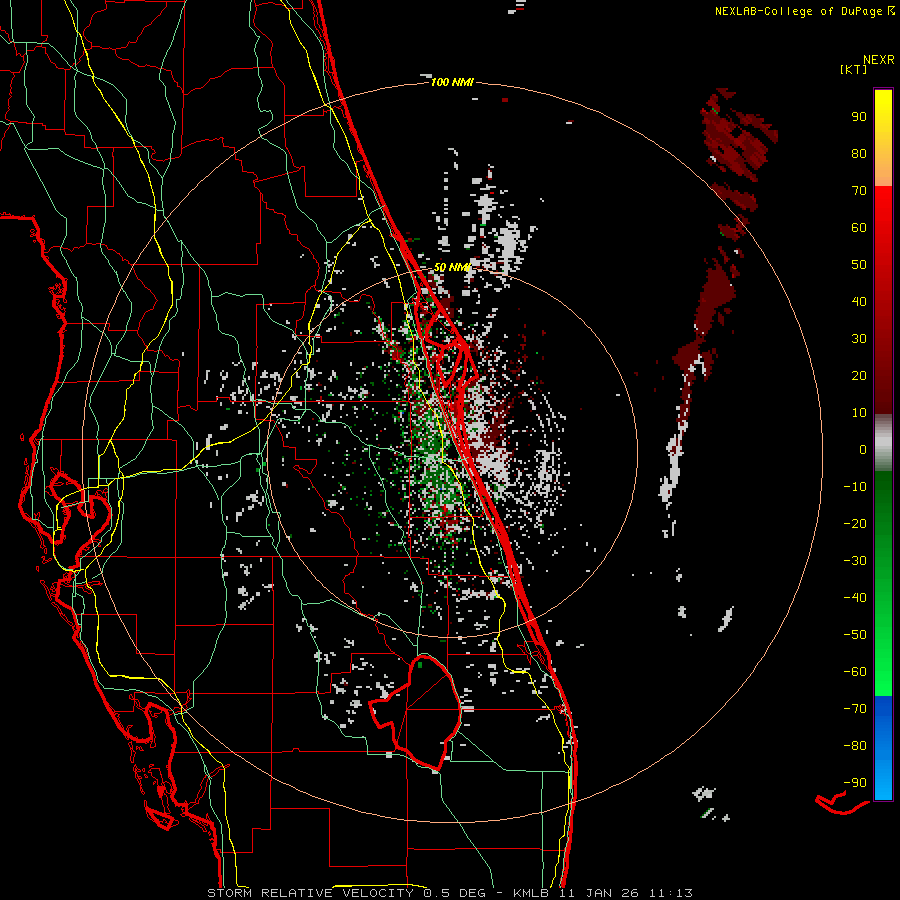
Task: Click the 50 value on velocity scale
Action: pyautogui.click(x=859, y=265)
